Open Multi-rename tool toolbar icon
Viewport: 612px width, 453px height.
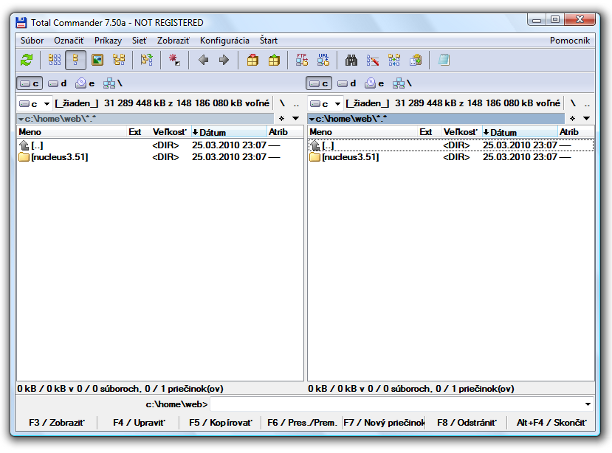(373, 60)
